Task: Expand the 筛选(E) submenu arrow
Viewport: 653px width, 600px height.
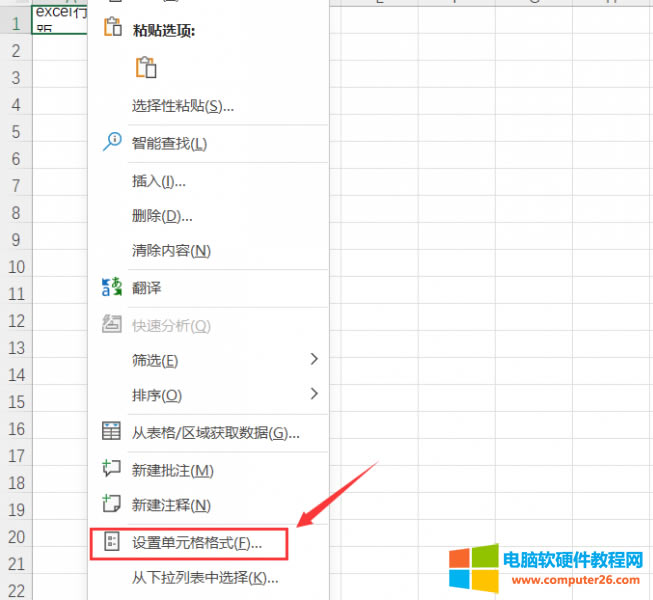Action: coord(314,359)
